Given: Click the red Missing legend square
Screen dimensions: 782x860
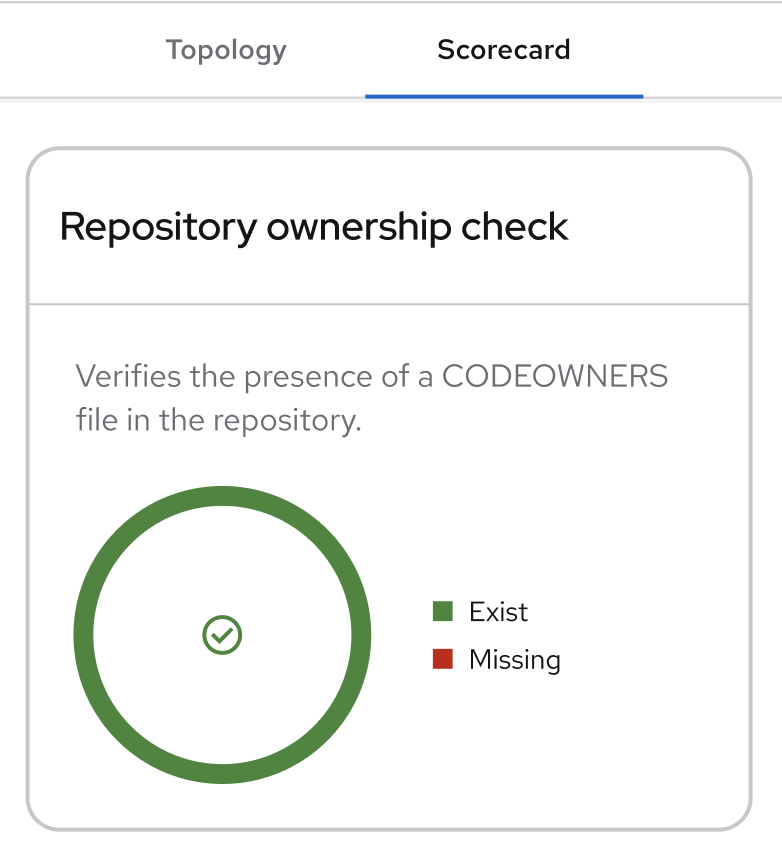Looking at the screenshot, I should click(443, 659).
